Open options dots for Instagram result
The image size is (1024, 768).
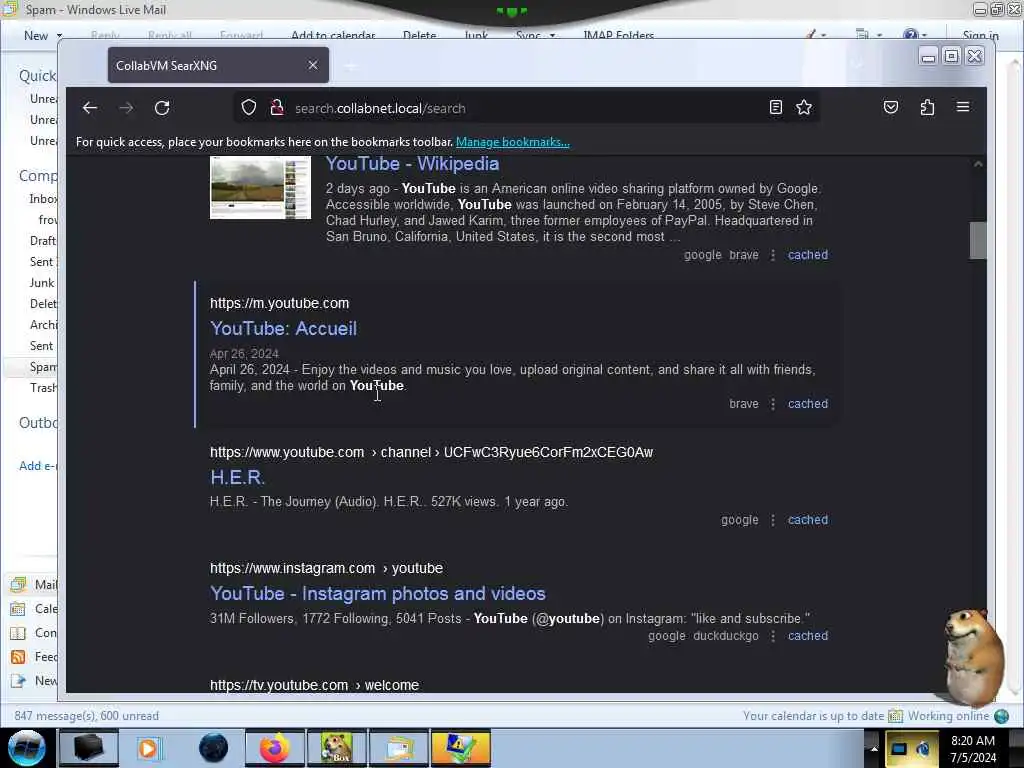click(773, 635)
